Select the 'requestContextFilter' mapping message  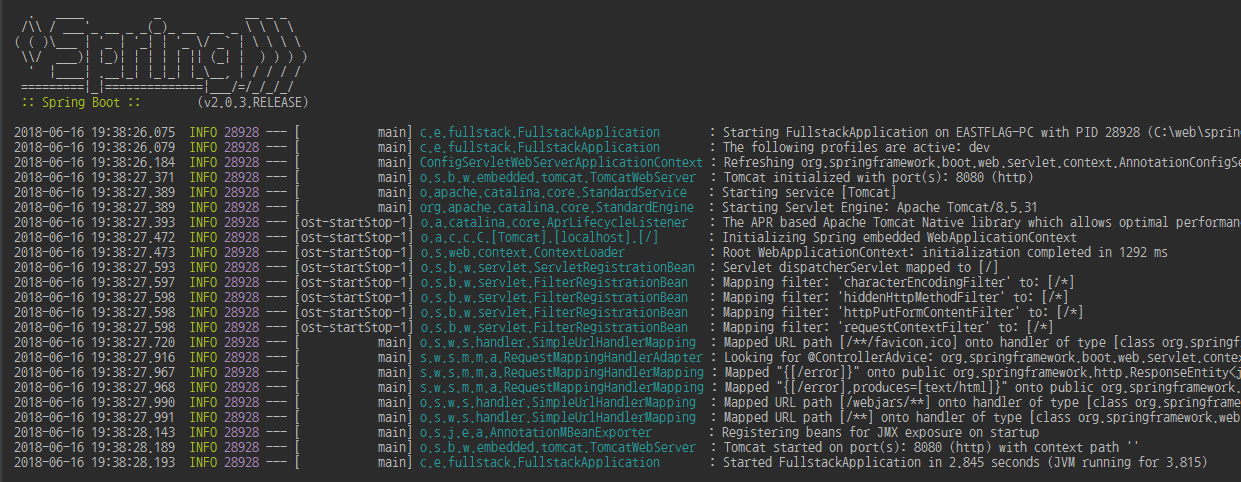click(888, 328)
